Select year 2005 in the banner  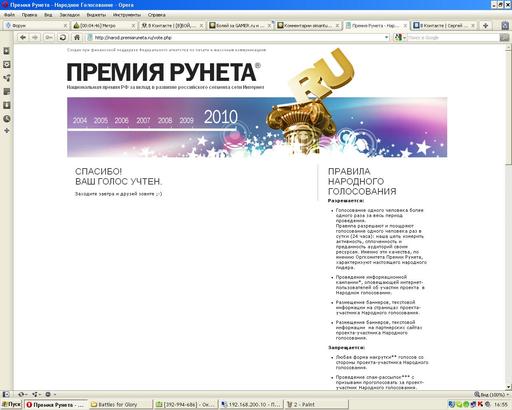point(101,120)
